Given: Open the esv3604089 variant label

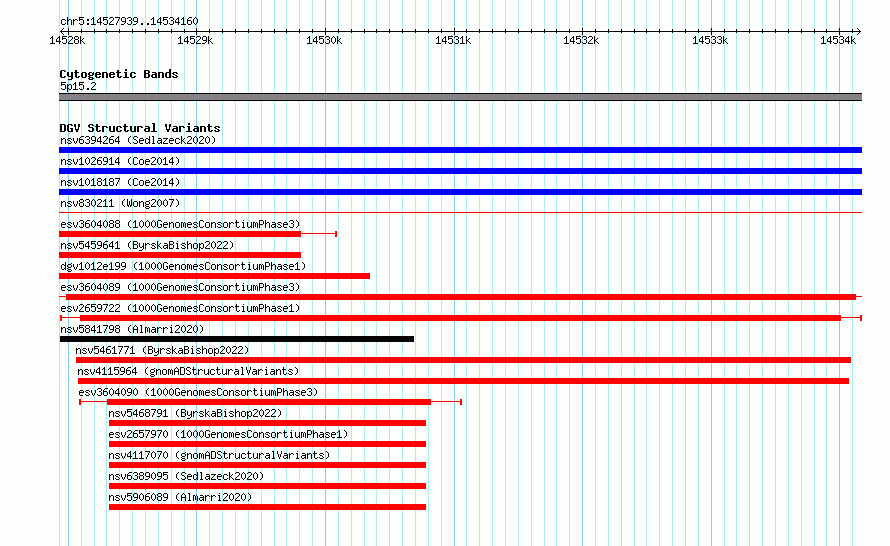Looking at the screenshot, I should [x=180, y=287].
